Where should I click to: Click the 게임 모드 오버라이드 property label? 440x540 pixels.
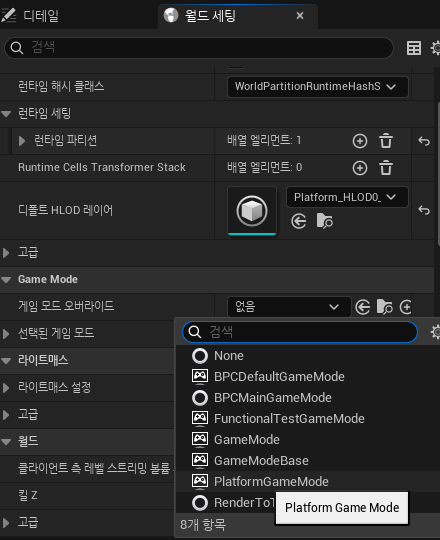pos(66,306)
